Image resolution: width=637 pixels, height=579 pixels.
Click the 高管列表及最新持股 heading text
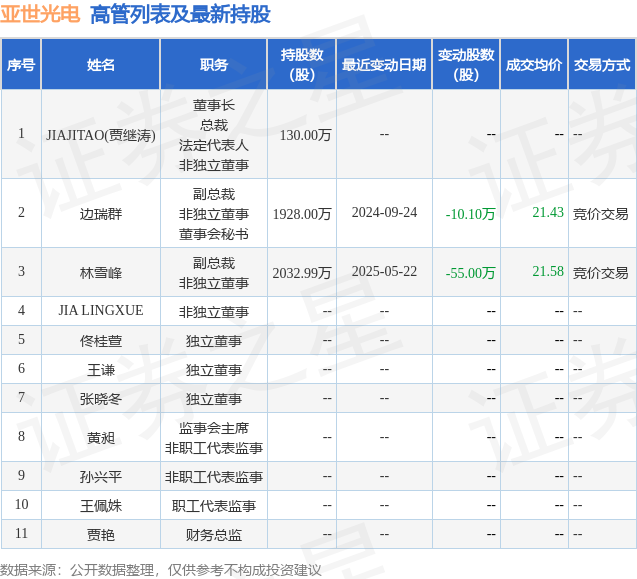[x=179, y=14]
